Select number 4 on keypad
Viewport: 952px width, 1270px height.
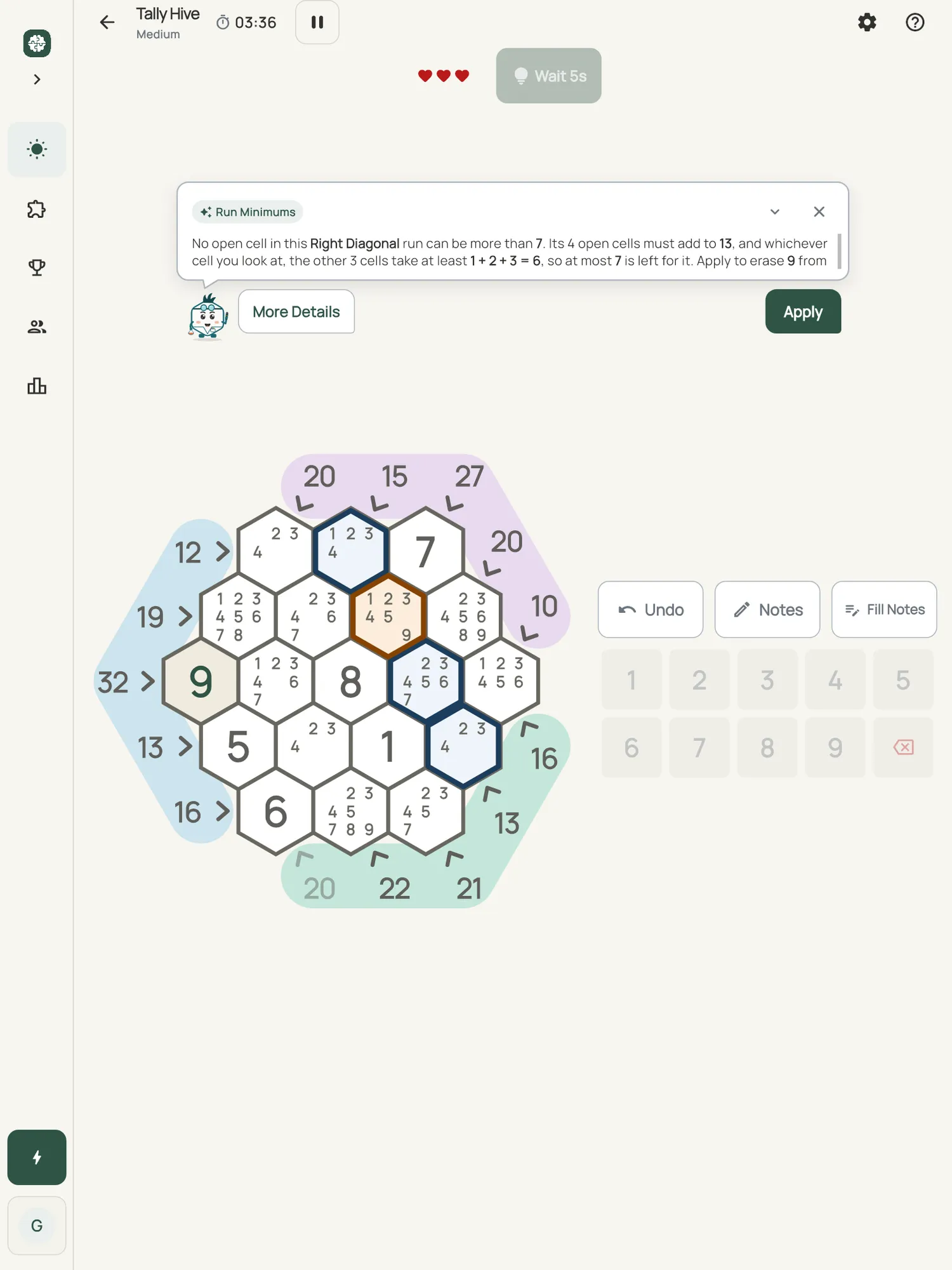click(x=835, y=680)
